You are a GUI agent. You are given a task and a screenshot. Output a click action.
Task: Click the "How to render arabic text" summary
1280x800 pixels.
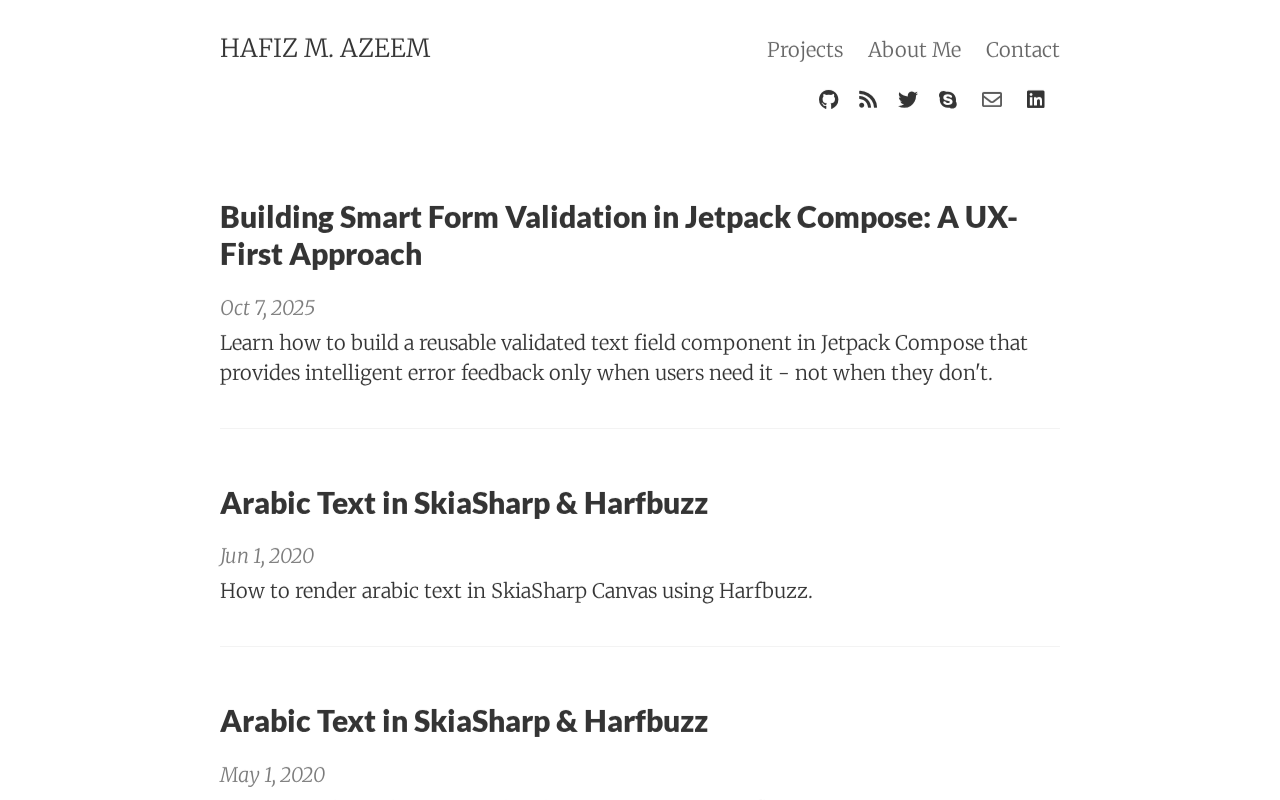click(516, 591)
